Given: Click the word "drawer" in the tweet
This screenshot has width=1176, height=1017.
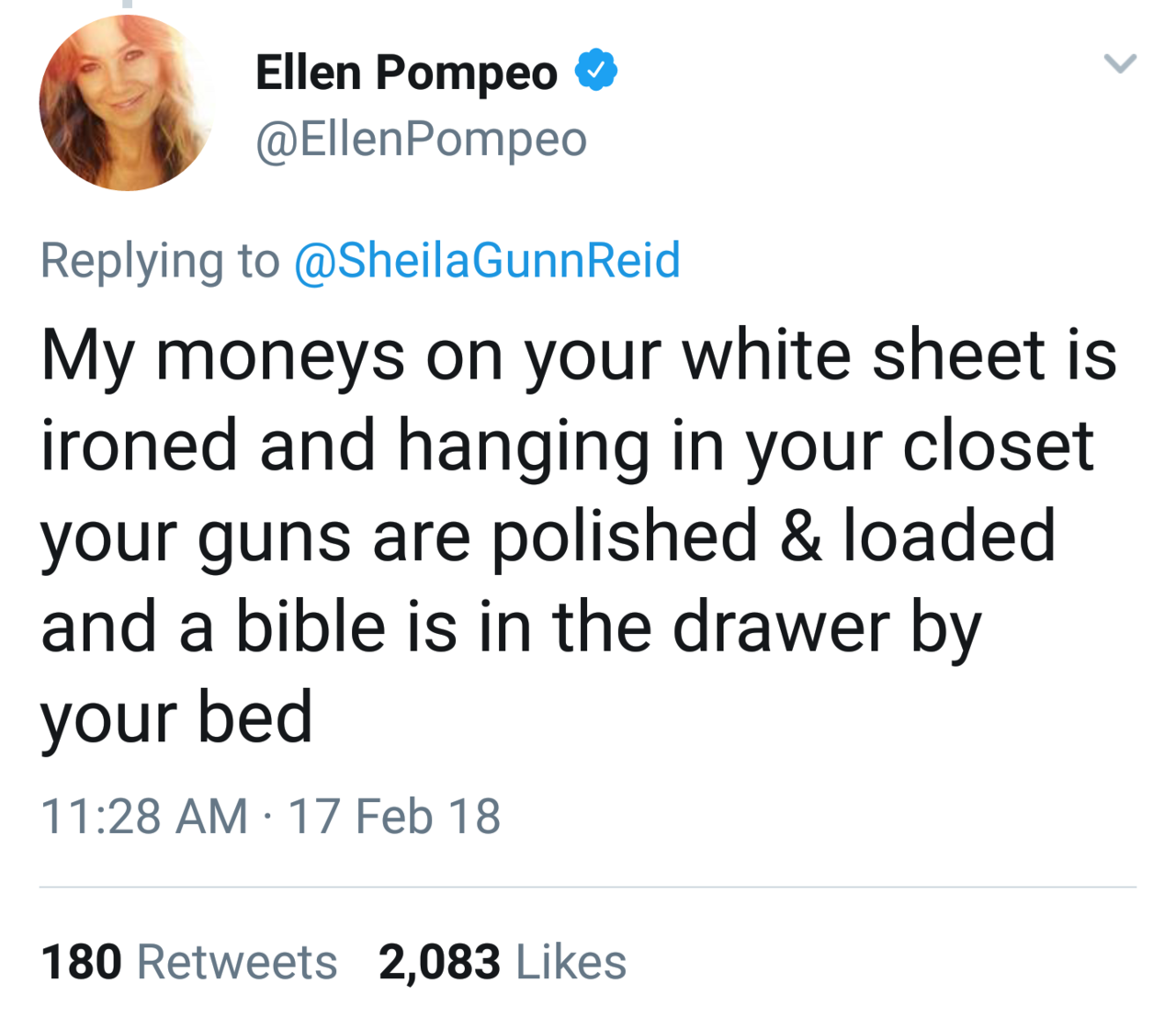Looking at the screenshot, I should (781, 627).
